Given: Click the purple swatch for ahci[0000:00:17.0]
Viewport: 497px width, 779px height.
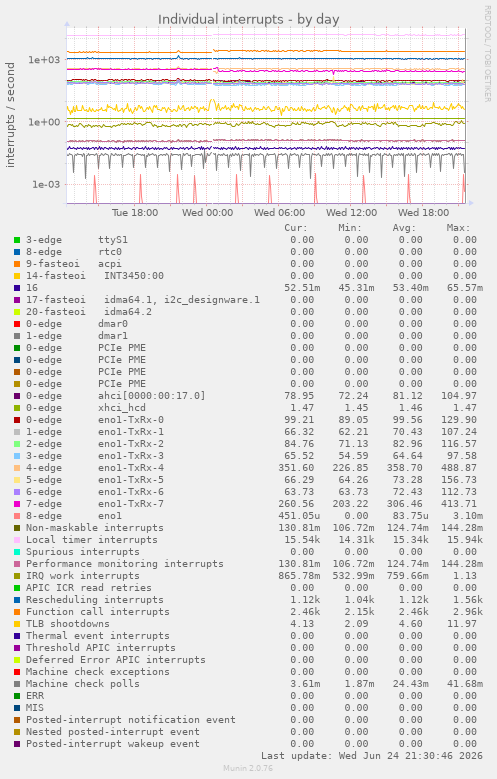Looking at the screenshot, I should (x=17, y=396).
